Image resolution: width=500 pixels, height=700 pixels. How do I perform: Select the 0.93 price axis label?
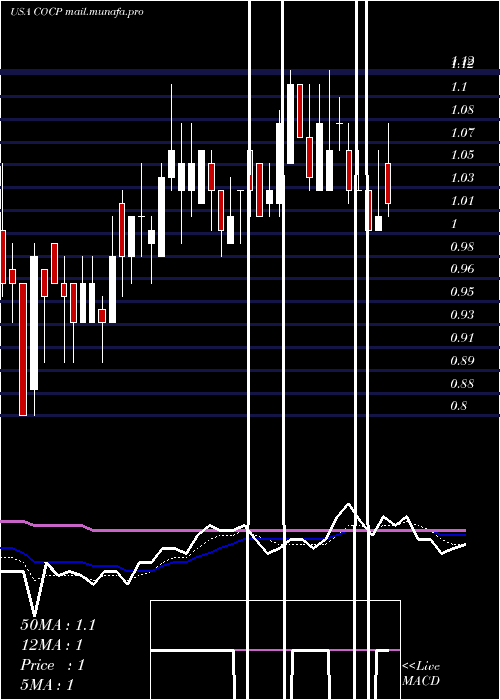(462, 315)
